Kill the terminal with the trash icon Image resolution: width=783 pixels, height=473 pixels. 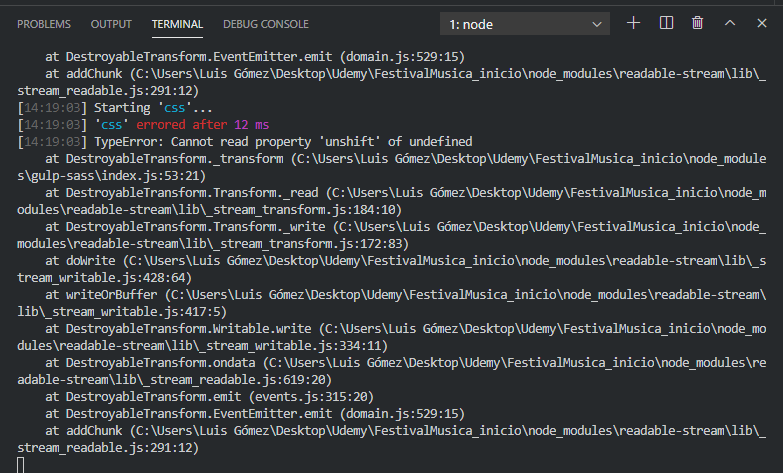click(698, 23)
